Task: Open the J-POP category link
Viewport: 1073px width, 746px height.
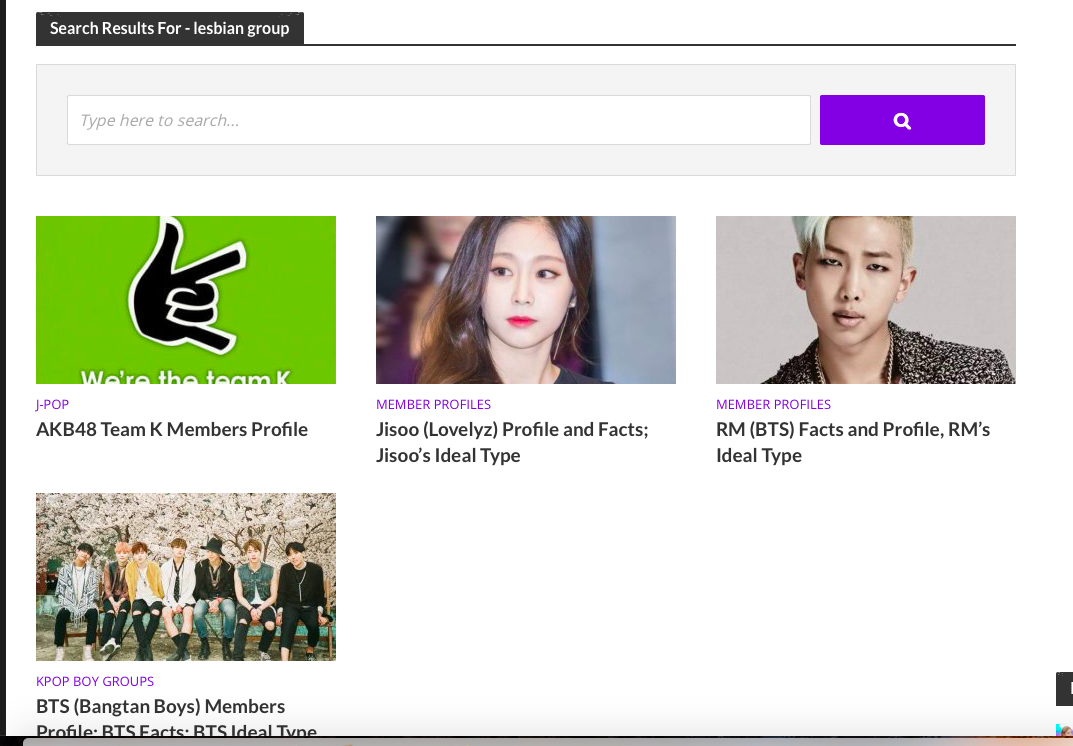Action: click(x=53, y=404)
